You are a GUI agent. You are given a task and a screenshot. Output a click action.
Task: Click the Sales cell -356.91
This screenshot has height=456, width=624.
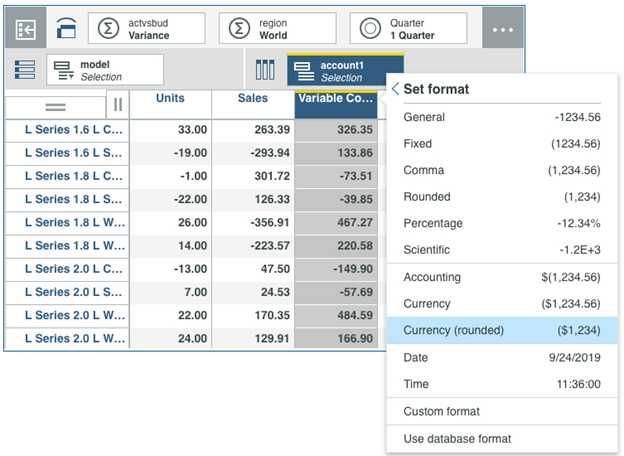pos(253,223)
